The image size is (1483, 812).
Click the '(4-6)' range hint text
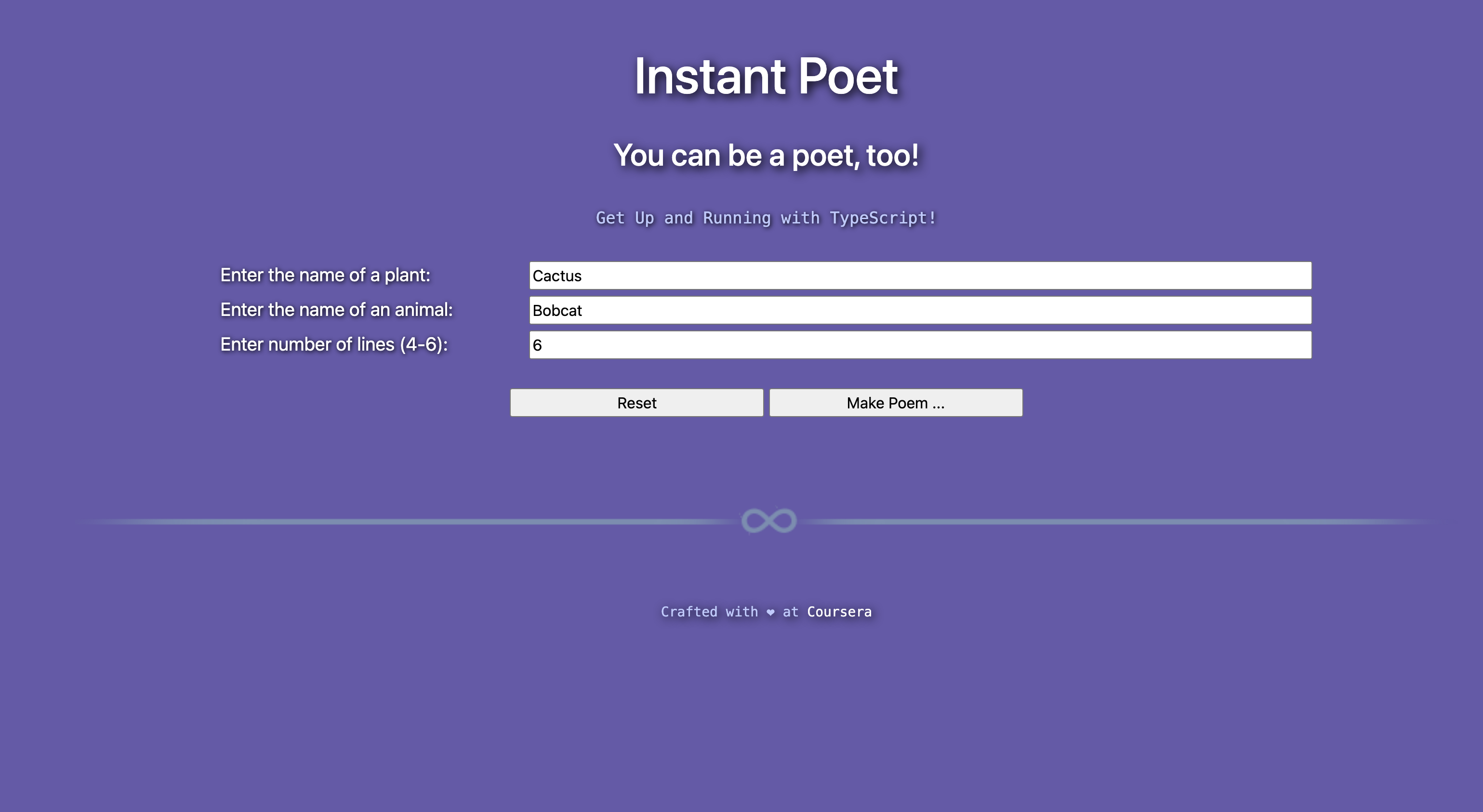[423, 344]
